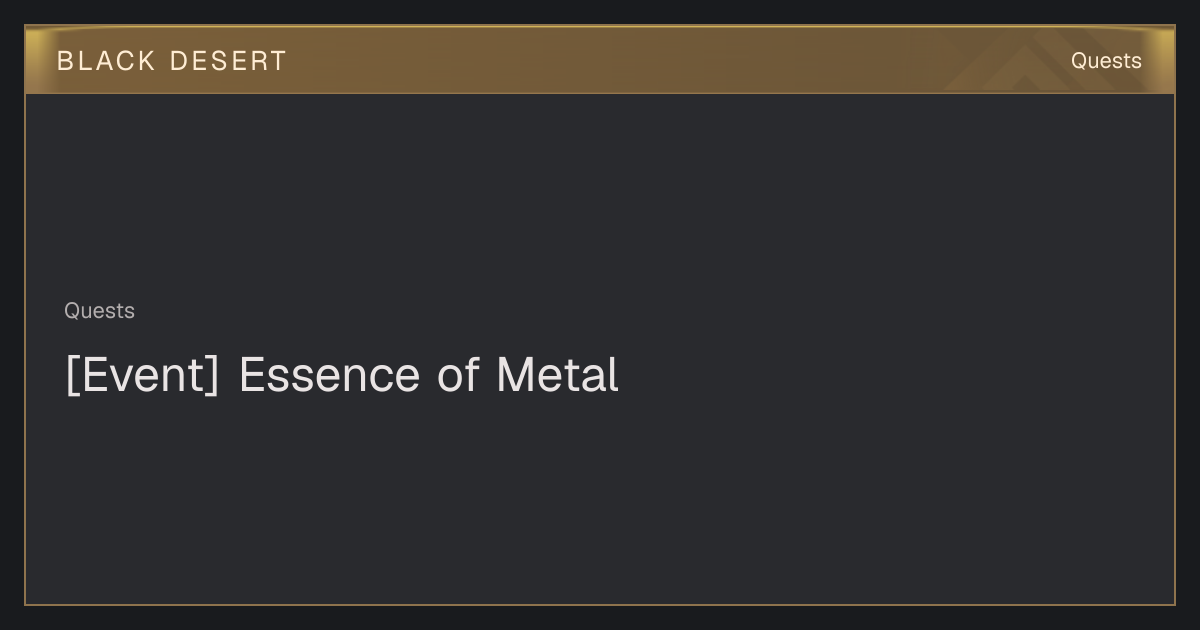The image size is (1200, 630).
Task: Click the glossy right edge of the gold banner
Action: point(1164,60)
